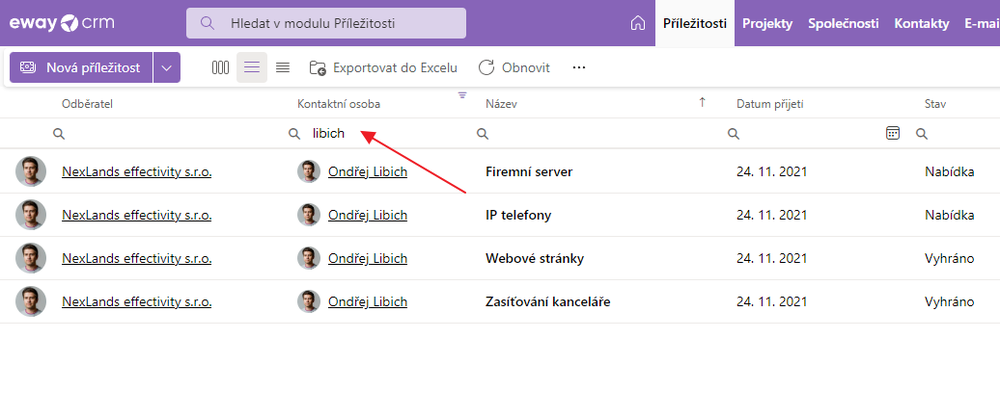Switch to the wide column view icon

(x=221, y=68)
